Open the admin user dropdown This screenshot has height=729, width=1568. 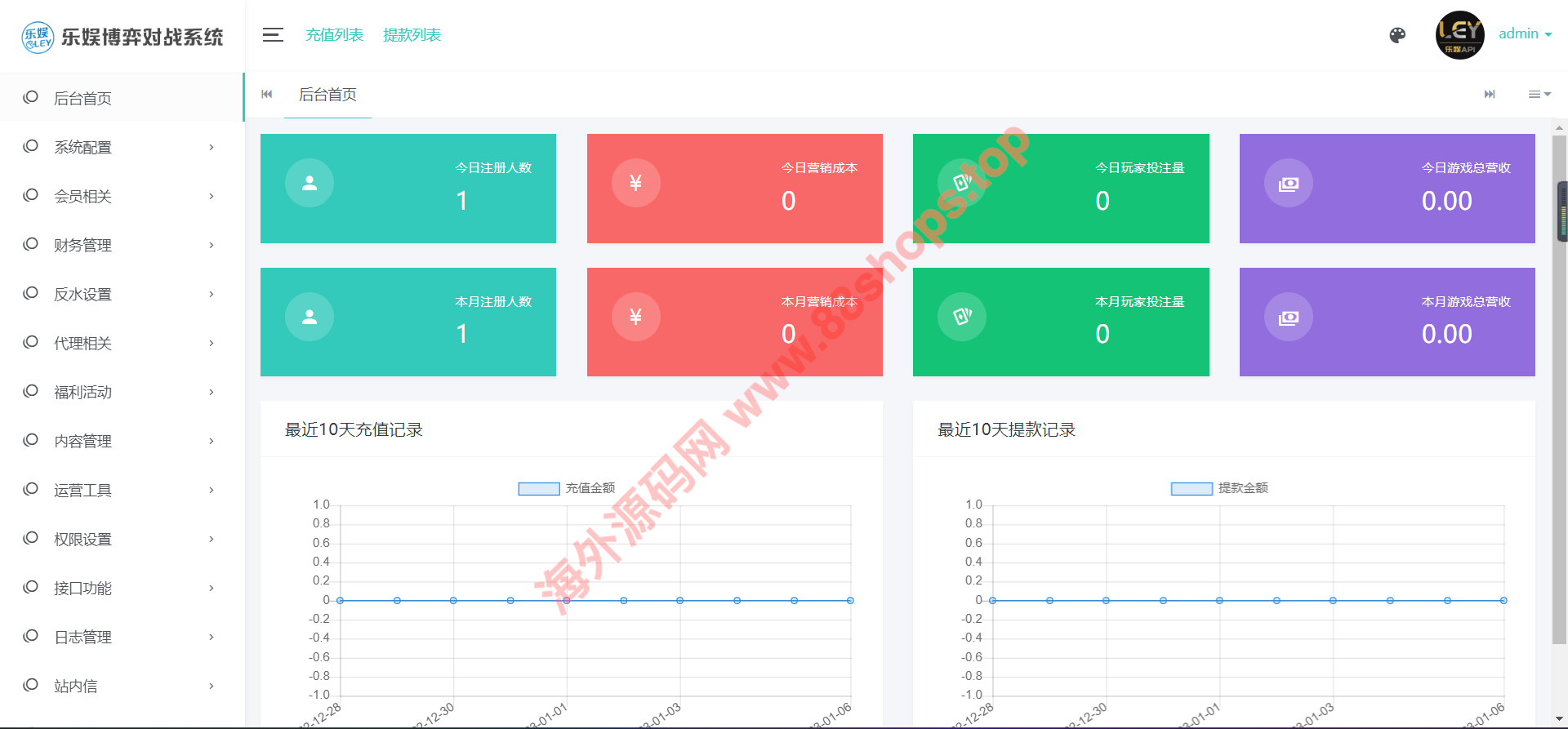point(1525,34)
